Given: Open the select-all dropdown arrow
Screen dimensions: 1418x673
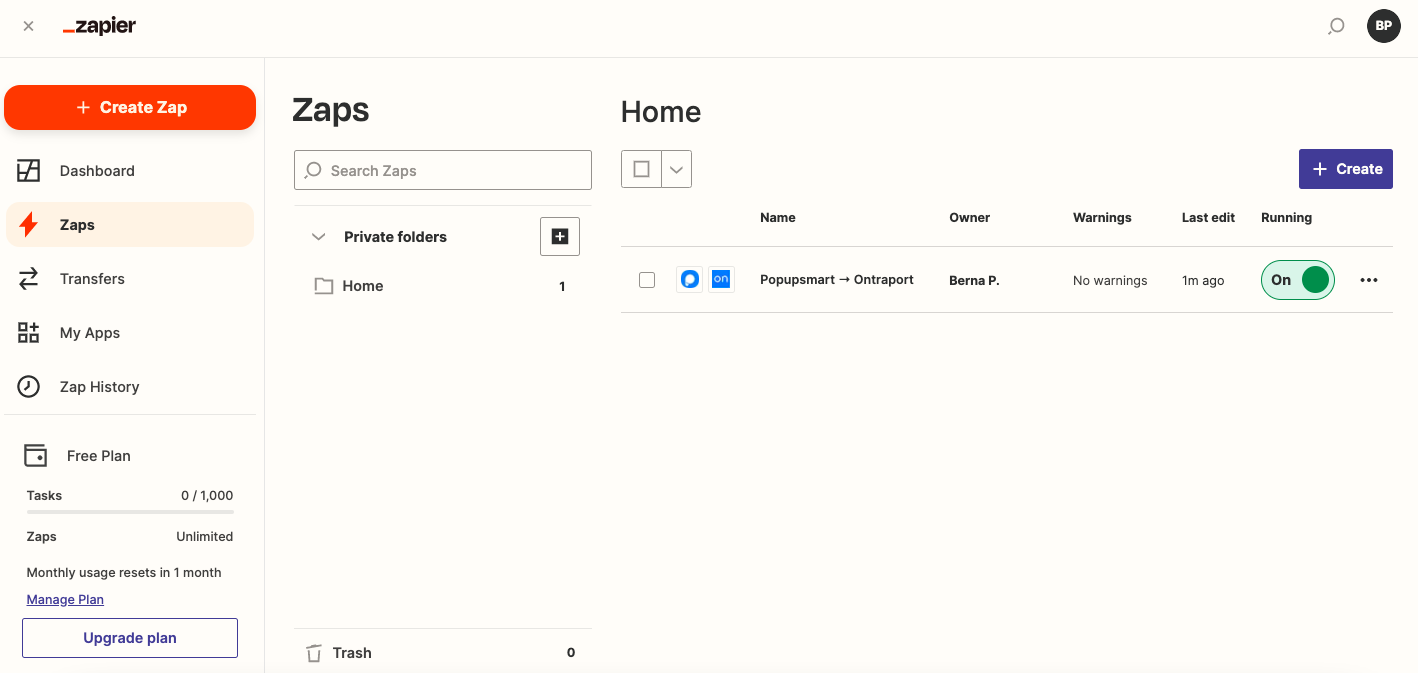Looking at the screenshot, I should coord(677,169).
